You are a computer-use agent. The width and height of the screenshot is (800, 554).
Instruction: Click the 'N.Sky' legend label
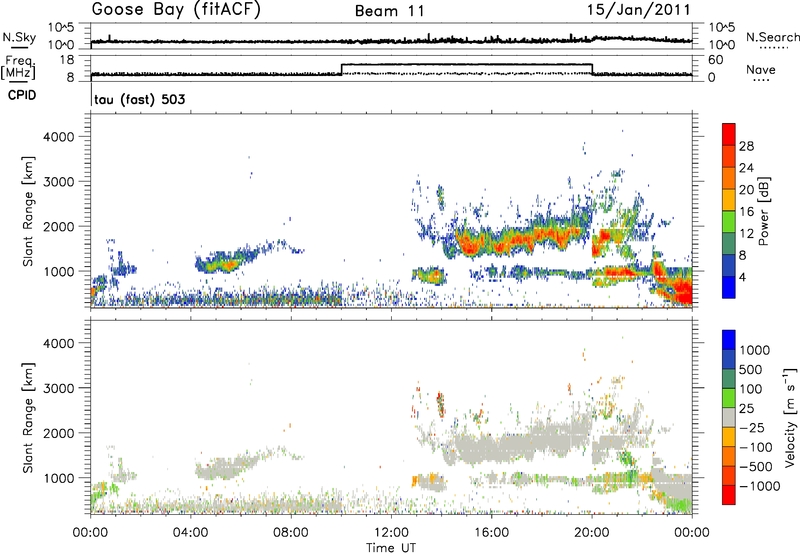tap(19, 37)
